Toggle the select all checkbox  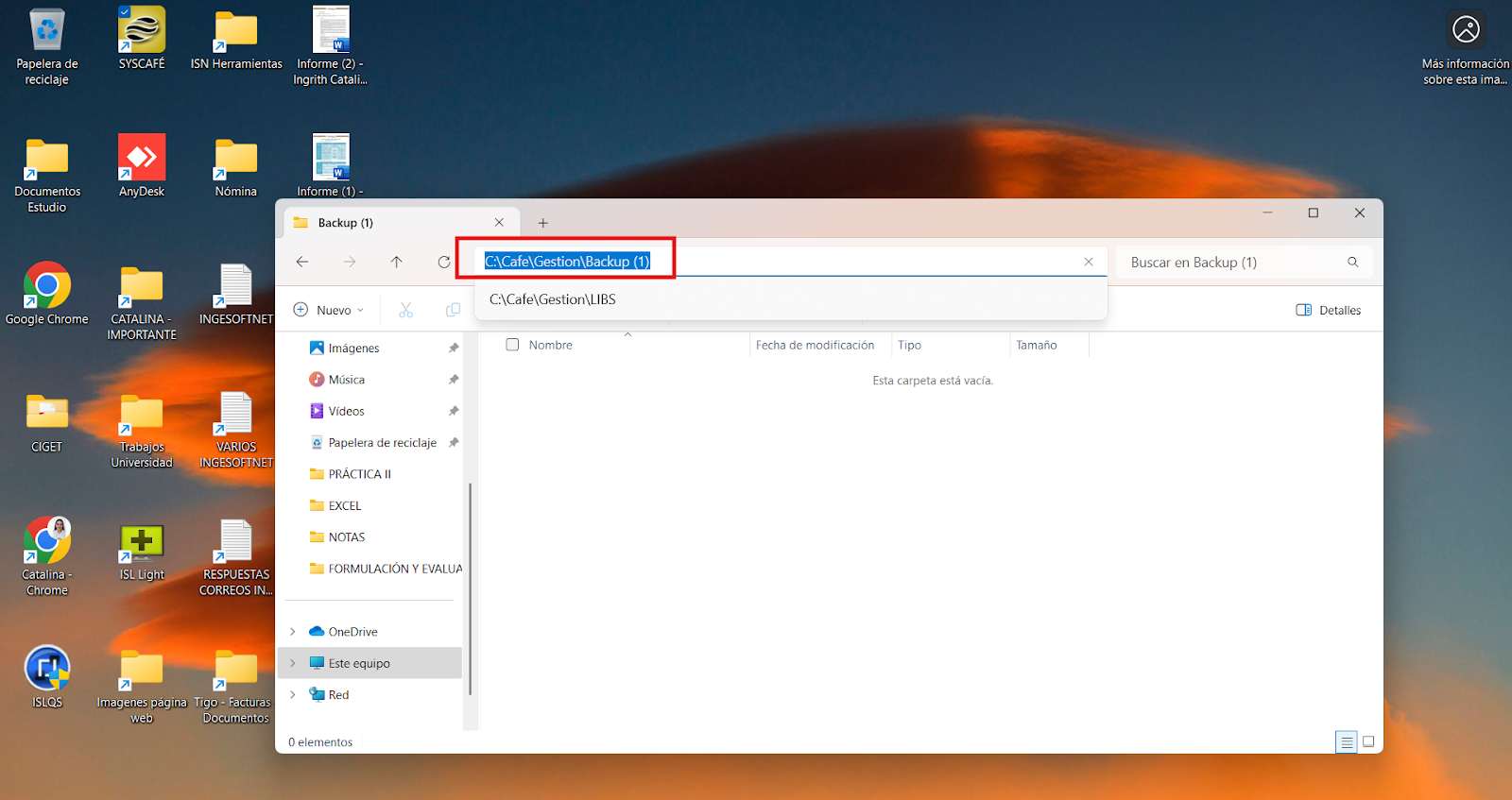(512, 345)
